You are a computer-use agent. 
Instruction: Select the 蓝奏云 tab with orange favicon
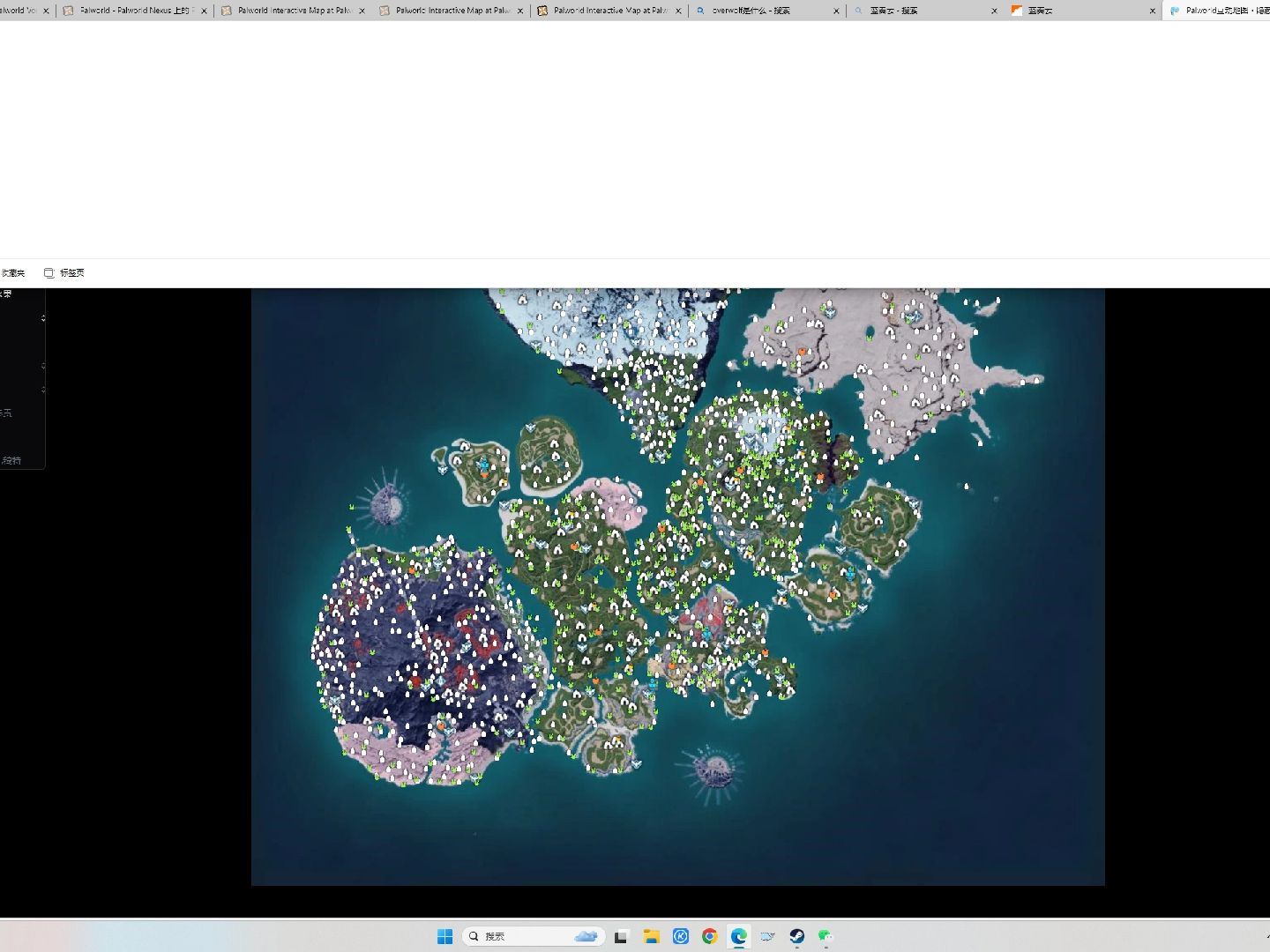tap(1082, 11)
